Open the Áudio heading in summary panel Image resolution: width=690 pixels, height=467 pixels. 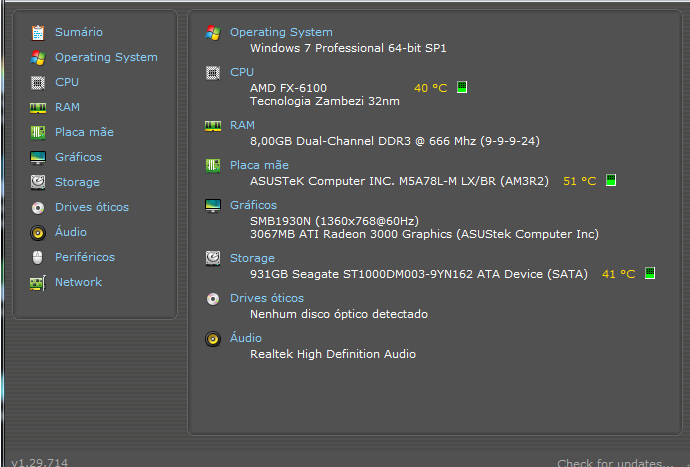(x=246, y=338)
